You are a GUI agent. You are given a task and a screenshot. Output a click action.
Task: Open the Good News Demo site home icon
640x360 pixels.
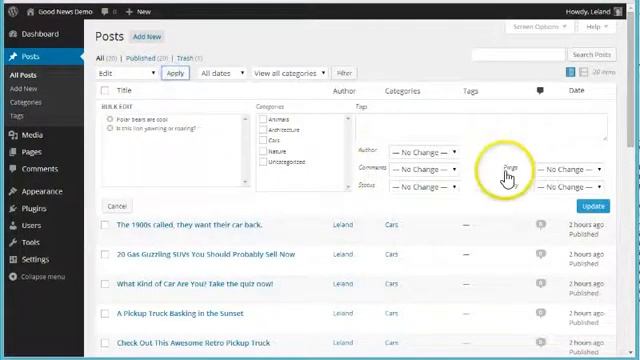tap(30, 12)
